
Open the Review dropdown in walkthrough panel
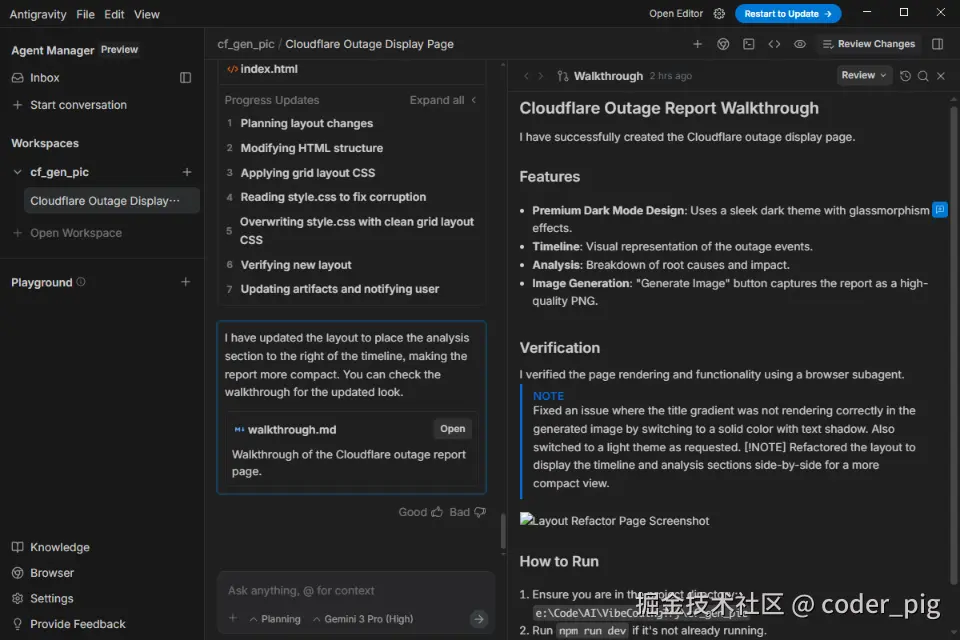coord(863,75)
